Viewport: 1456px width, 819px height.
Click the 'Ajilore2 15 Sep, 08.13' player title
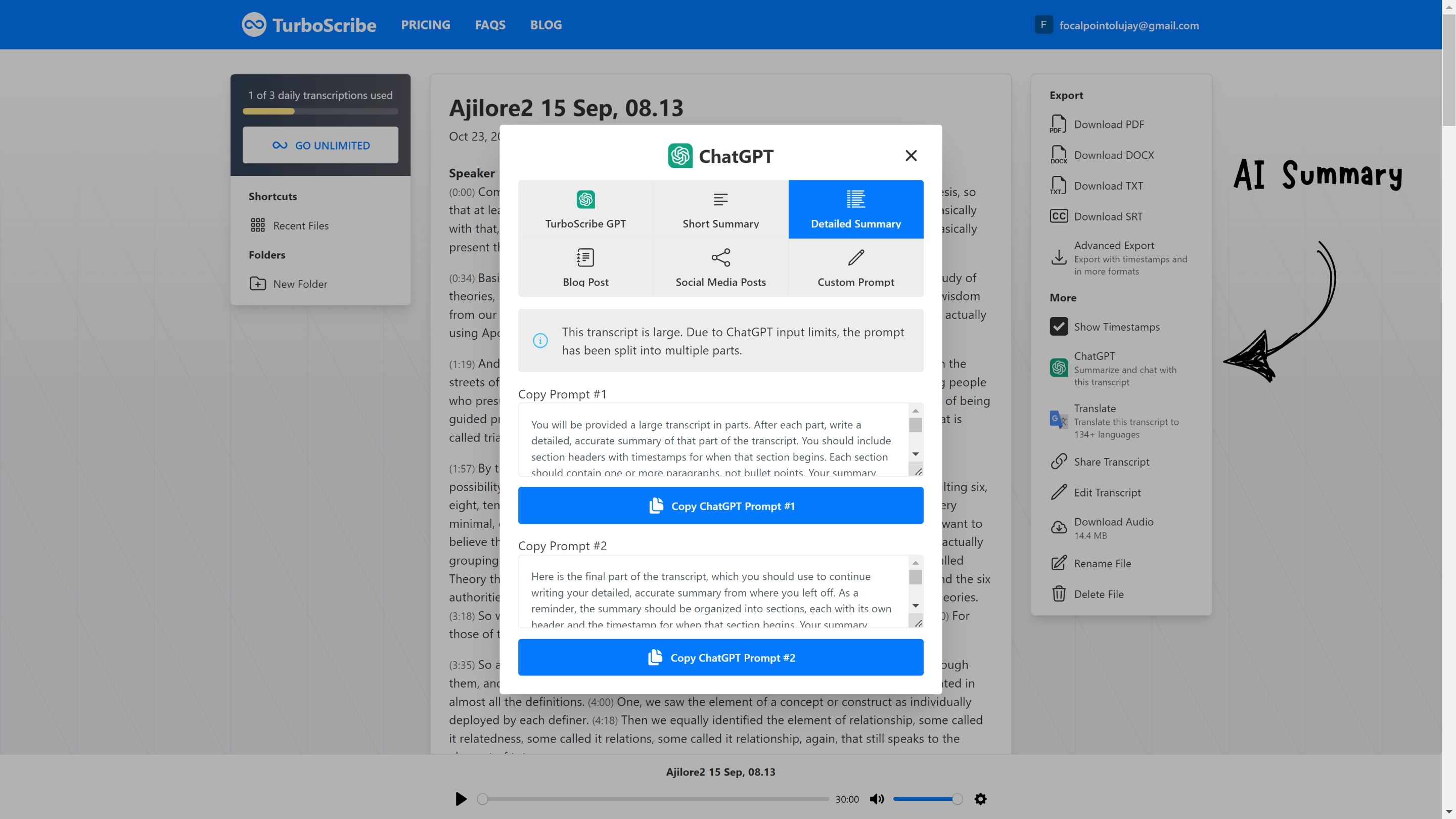point(720,771)
